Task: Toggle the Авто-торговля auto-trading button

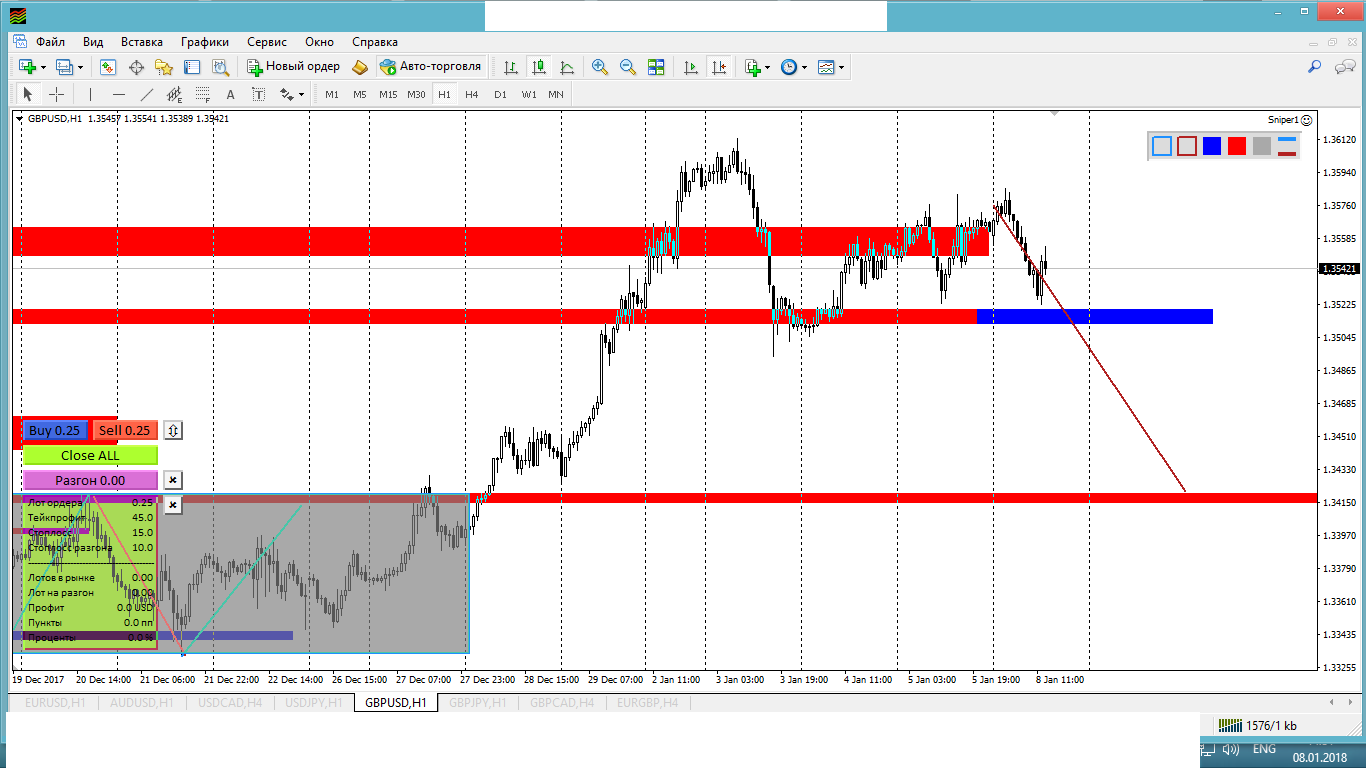Action: click(x=430, y=67)
